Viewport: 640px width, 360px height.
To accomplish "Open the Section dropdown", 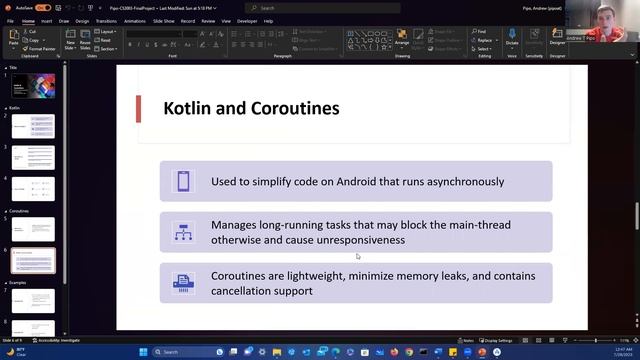I will click(106, 49).
